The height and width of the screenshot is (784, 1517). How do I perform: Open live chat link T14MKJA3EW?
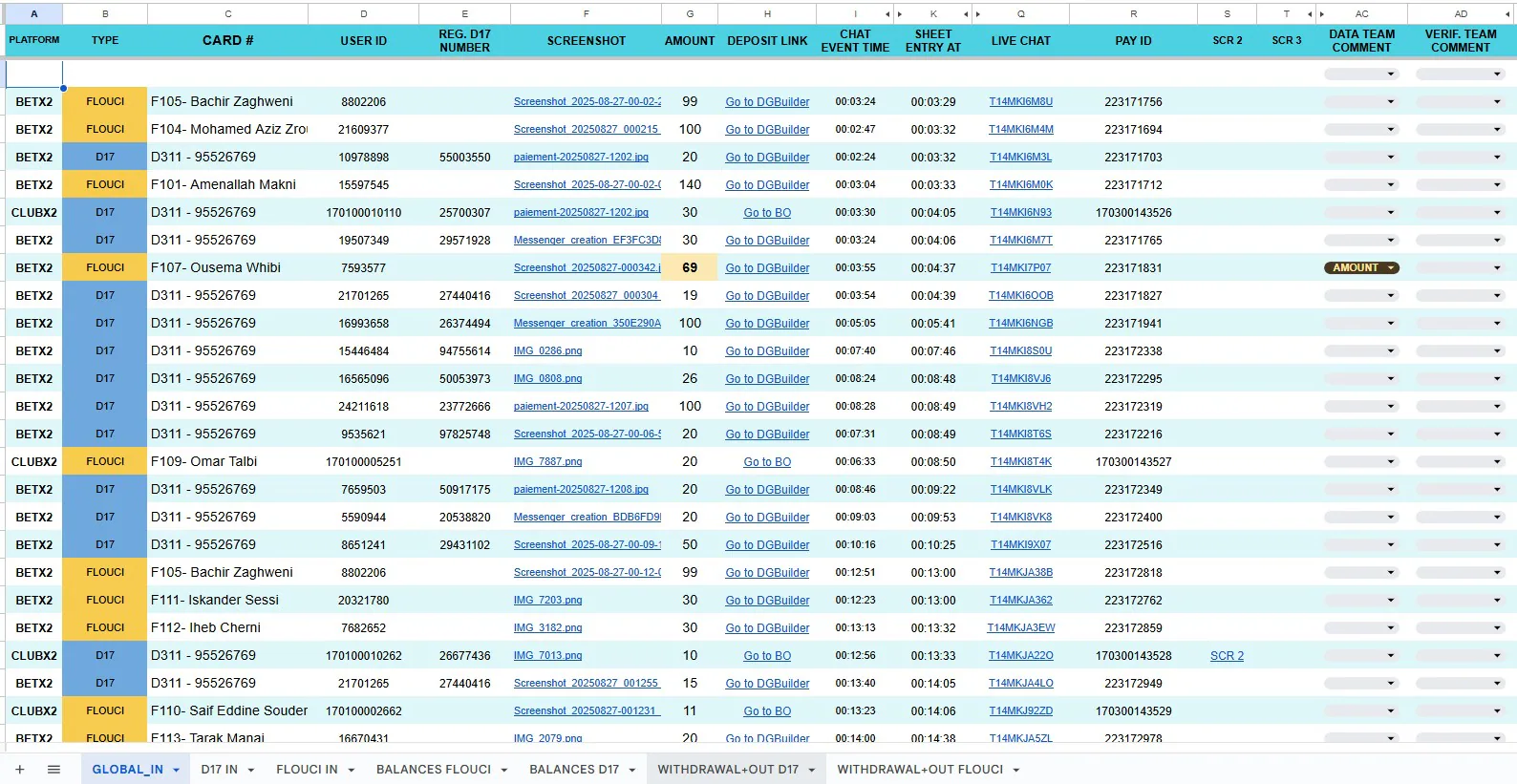(x=1021, y=628)
